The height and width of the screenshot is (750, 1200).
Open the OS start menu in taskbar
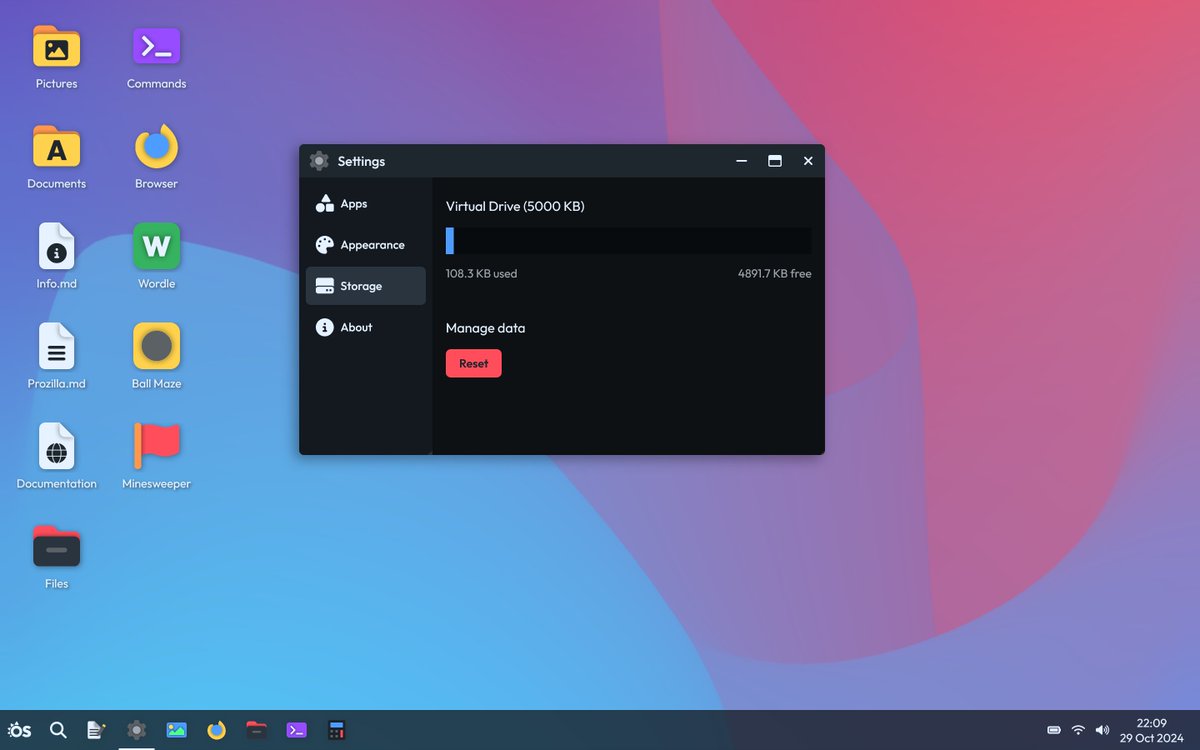(x=19, y=730)
